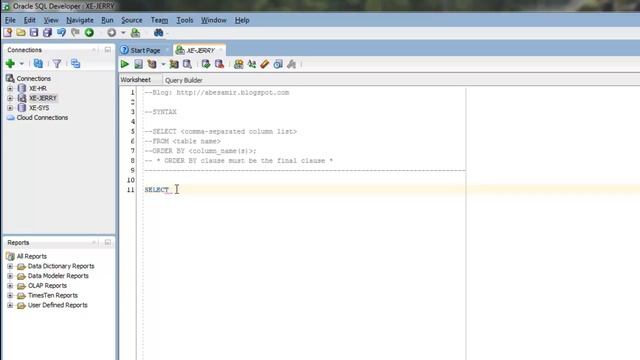Screen dimensions: 640x360
Task: Click the Run Script icon
Action: tap(138, 64)
